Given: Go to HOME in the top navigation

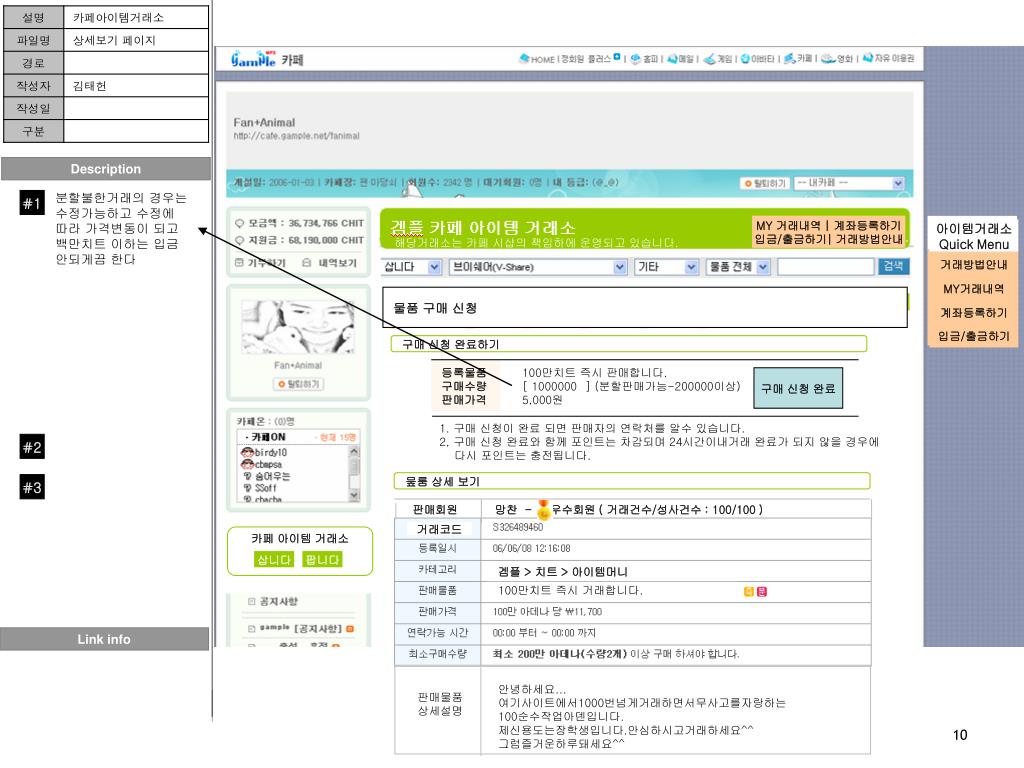Looking at the screenshot, I should [537, 59].
